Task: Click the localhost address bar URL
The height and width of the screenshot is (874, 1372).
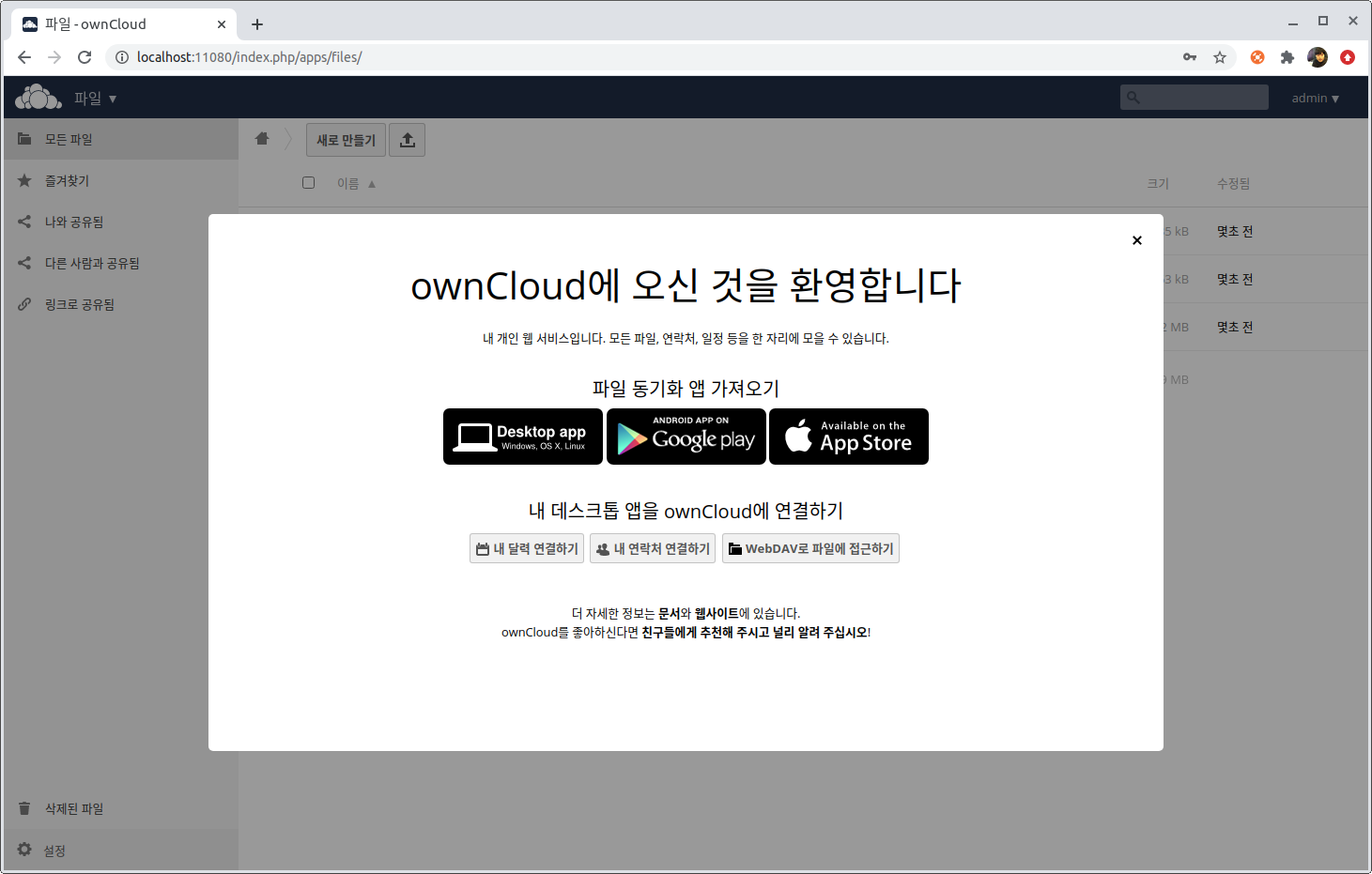Action: point(249,57)
